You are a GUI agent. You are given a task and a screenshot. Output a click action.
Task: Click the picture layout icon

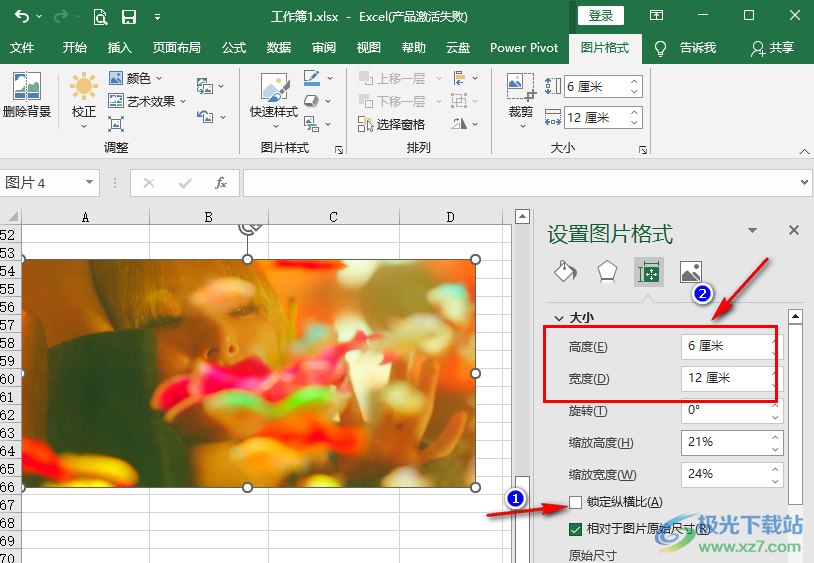pyautogui.click(x=311, y=124)
